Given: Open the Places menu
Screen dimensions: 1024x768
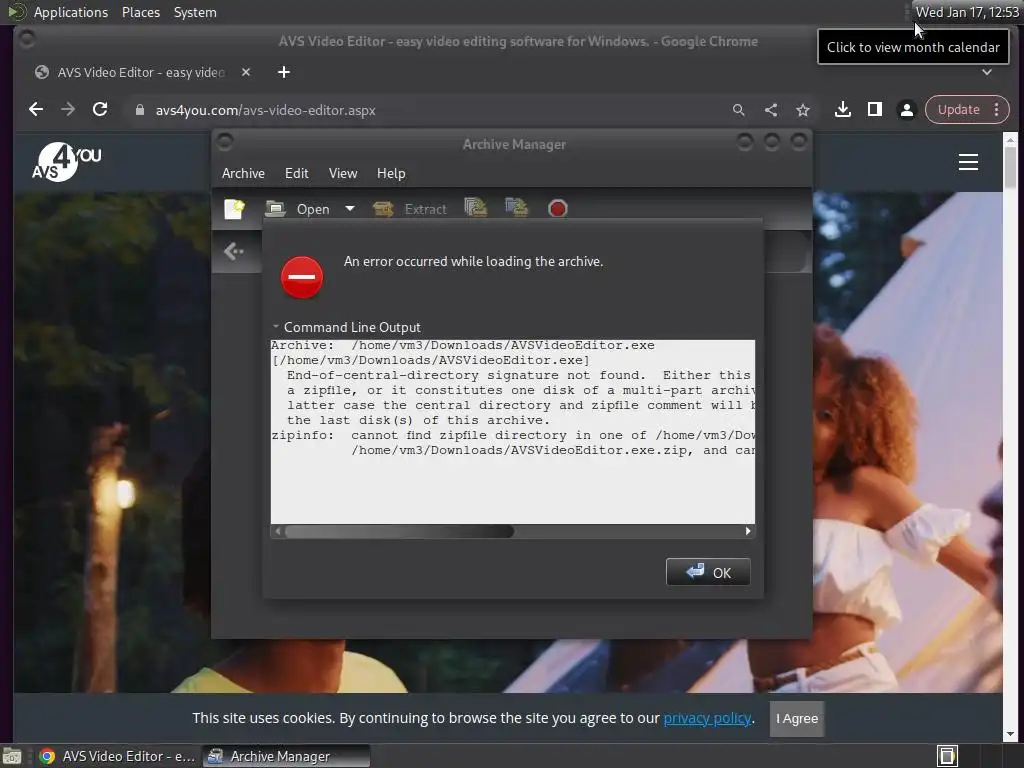Looking at the screenshot, I should point(141,12).
